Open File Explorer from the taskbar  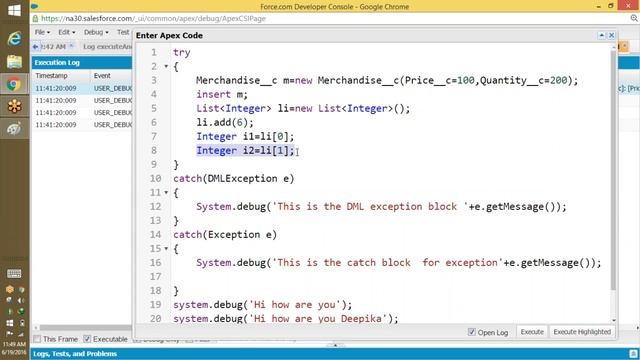point(14,62)
